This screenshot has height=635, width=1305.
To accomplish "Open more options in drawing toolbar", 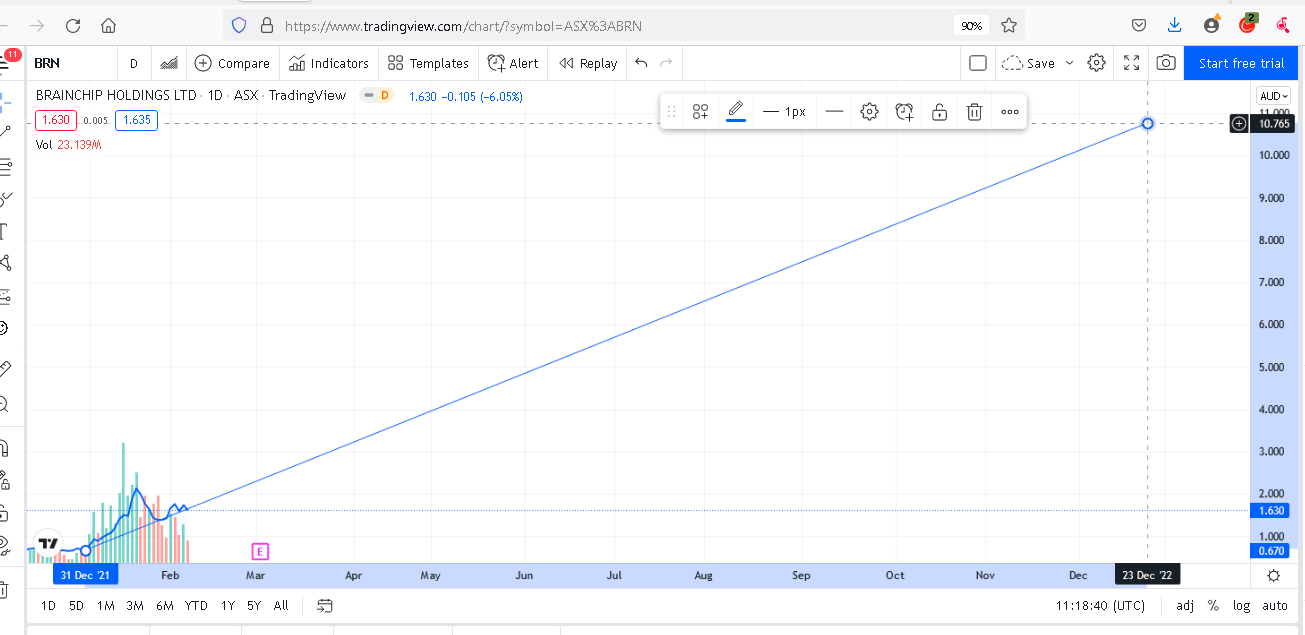I will tap(1009, 112).
